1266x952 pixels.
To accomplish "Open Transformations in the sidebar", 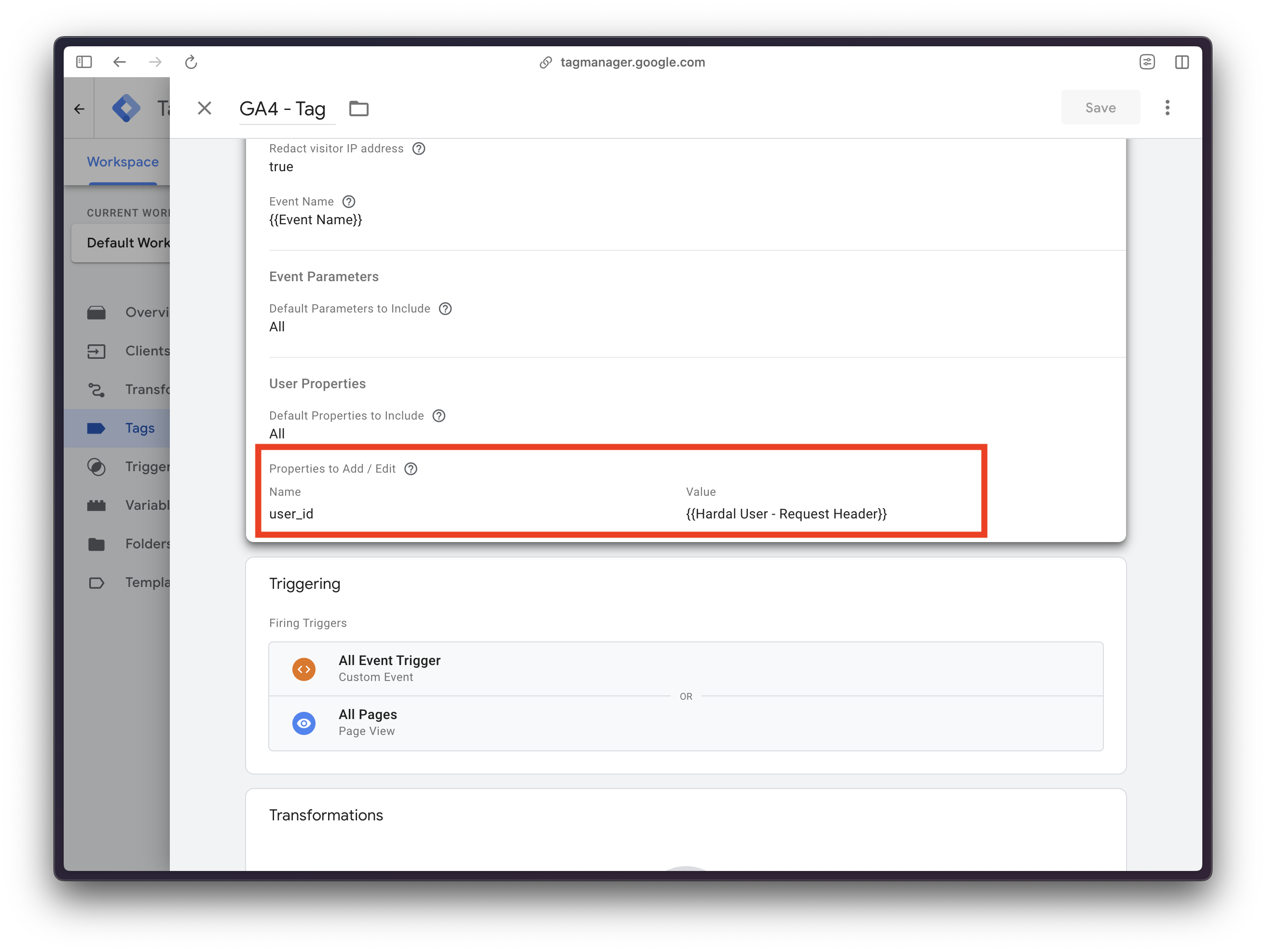I will pos(117,390).
